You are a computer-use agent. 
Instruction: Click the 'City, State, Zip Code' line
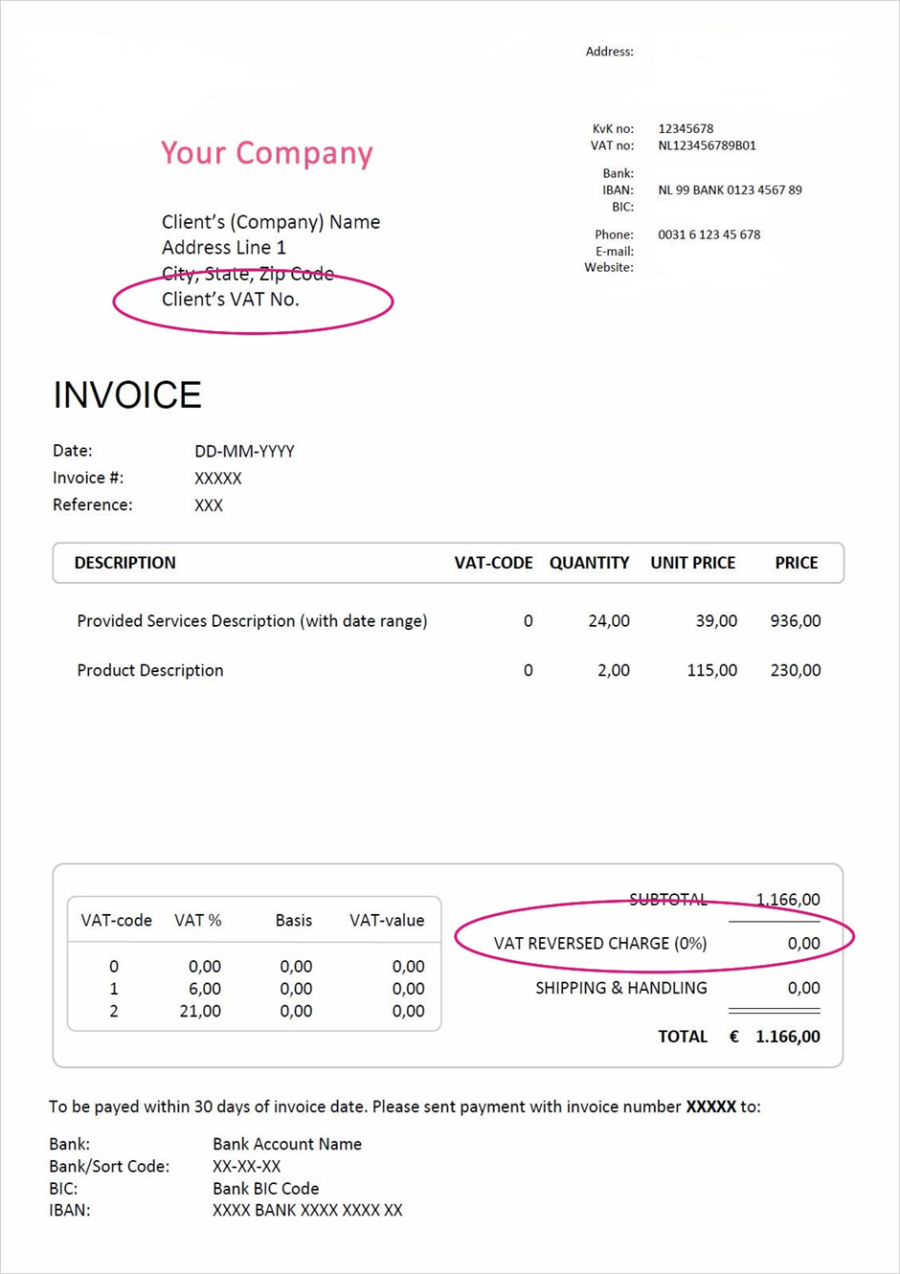[x=248, y=274]
